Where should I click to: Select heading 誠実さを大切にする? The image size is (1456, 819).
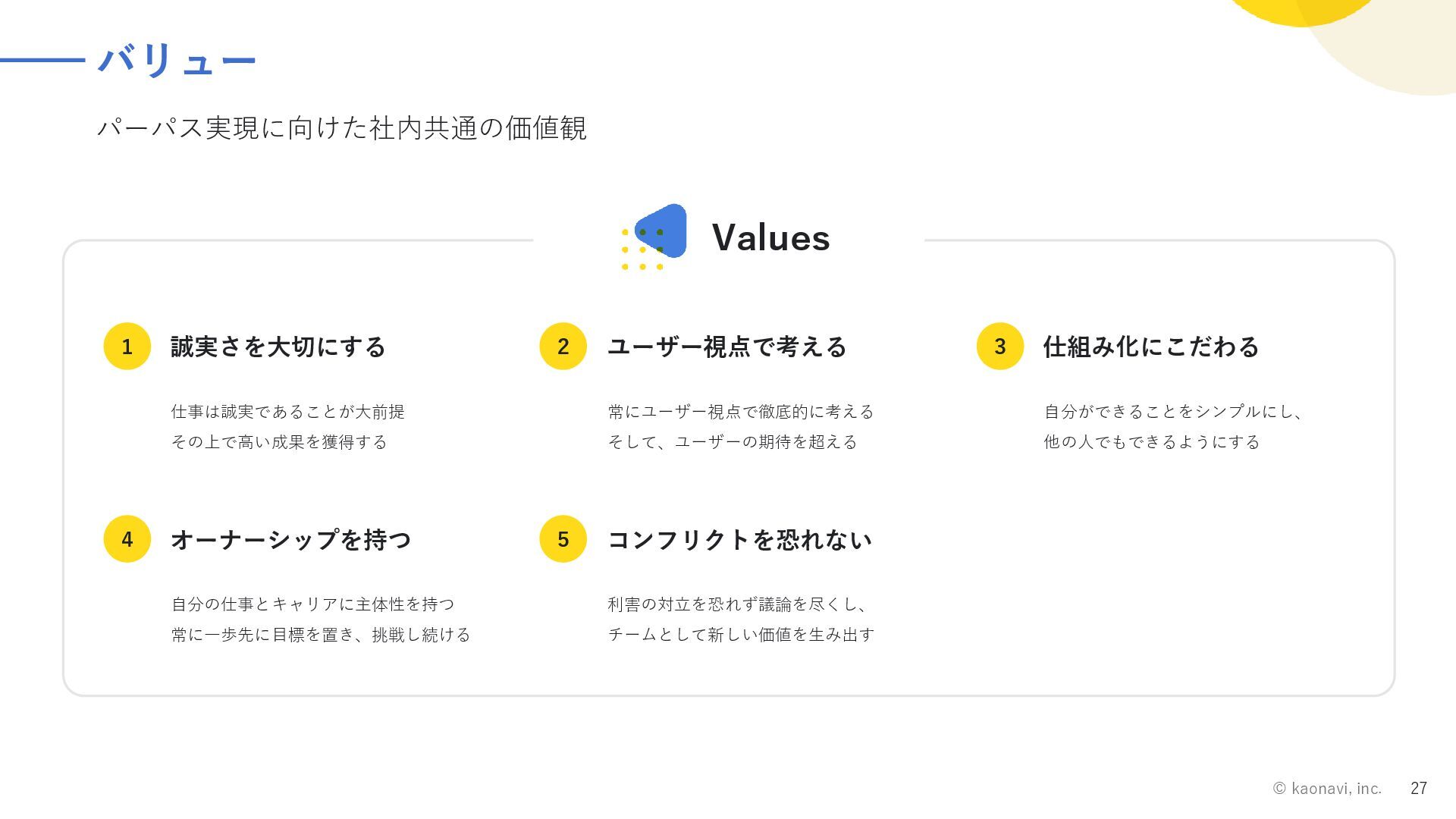pyautogui.click(x=278, y=347)
